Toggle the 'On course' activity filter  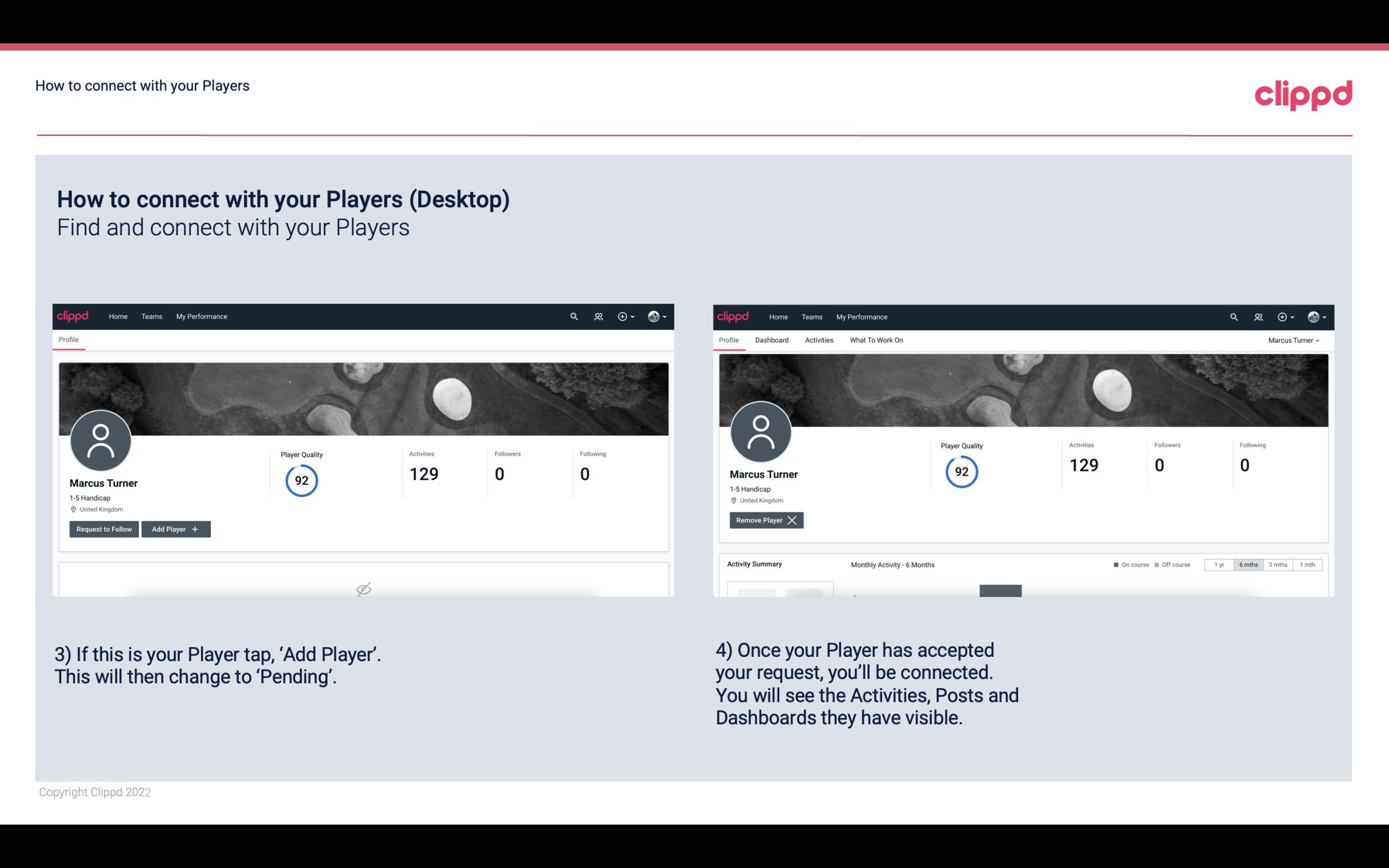pos(1129,564)
